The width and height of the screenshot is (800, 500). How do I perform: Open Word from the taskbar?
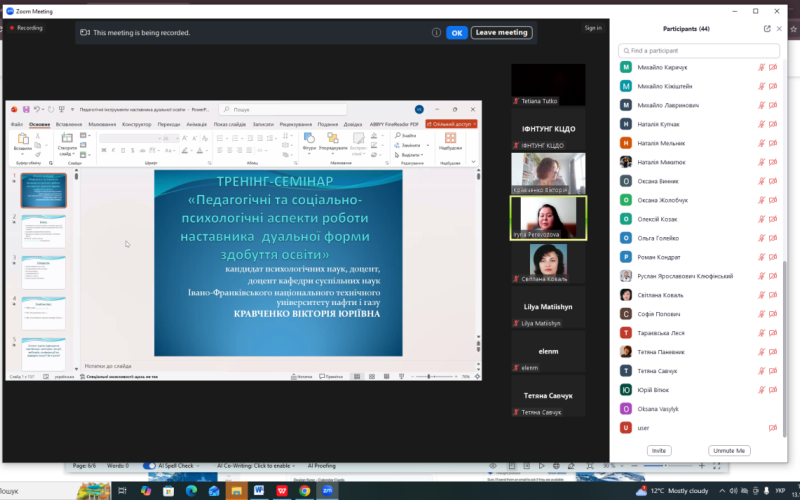point(259,491)
